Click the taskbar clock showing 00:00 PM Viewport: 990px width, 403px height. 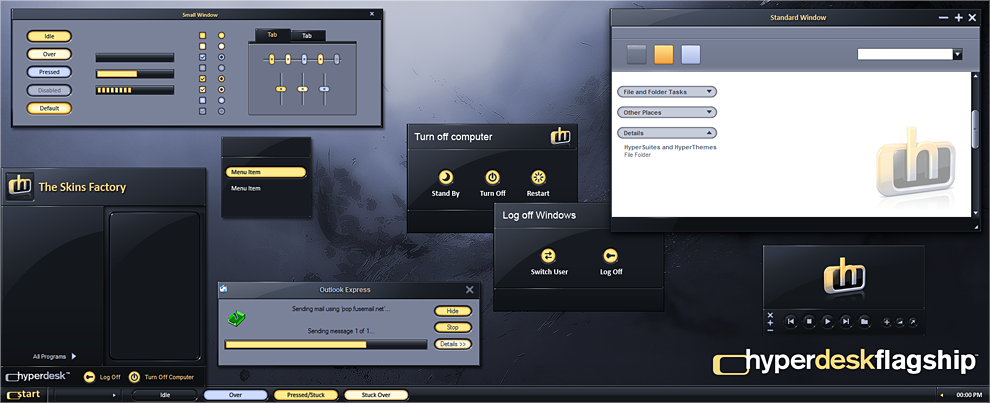969,395
